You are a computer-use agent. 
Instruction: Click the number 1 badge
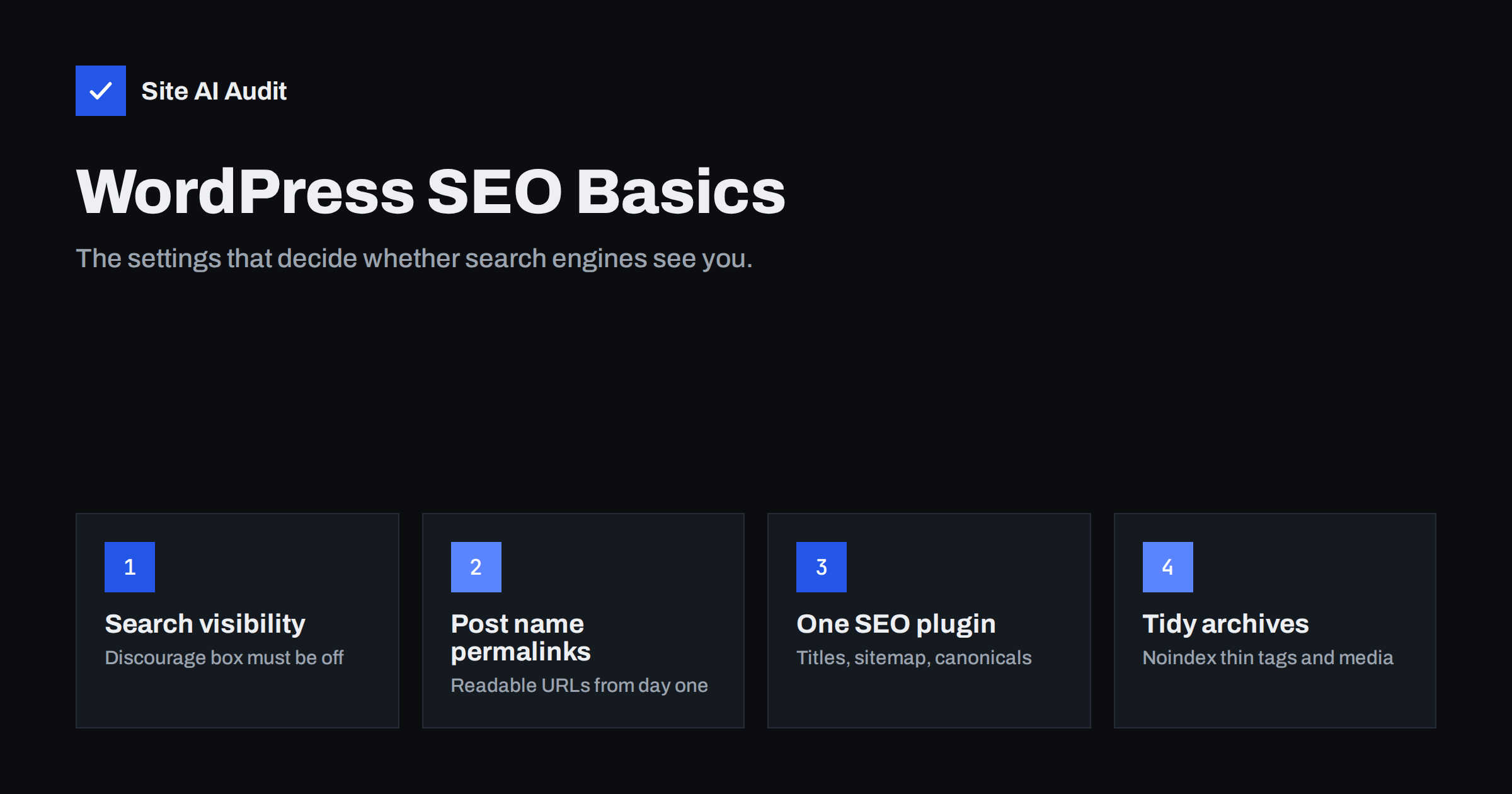(x=130, y=567)
